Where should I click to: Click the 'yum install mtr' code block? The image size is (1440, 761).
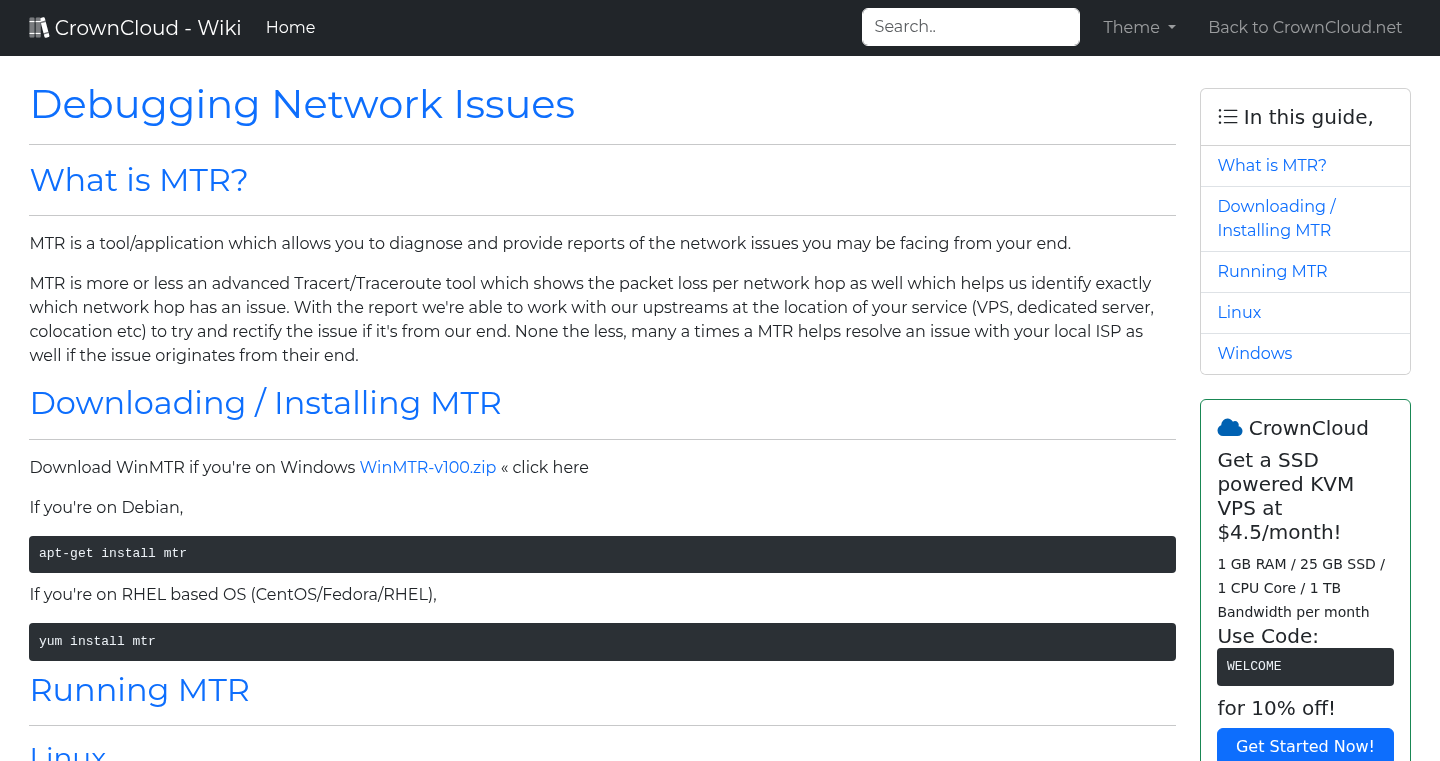[x=602, y=641]
